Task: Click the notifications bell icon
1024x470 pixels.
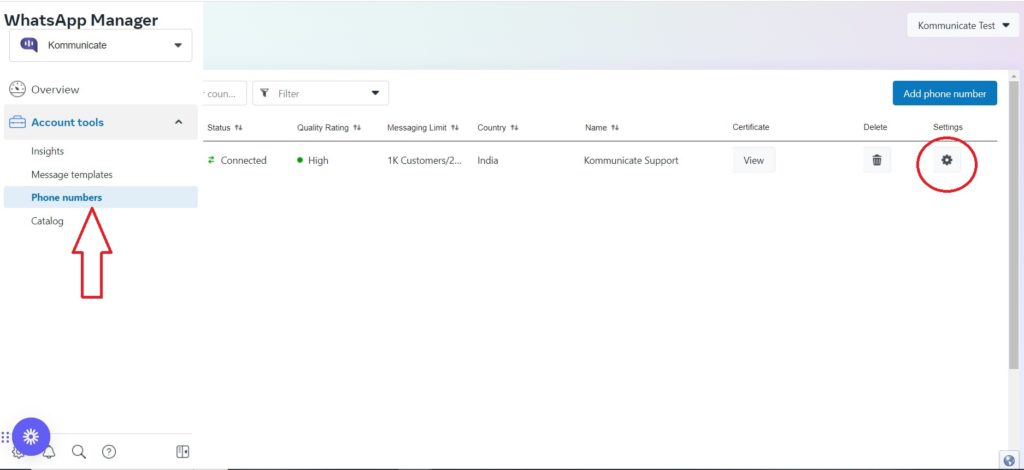Action: coord(49,453)
